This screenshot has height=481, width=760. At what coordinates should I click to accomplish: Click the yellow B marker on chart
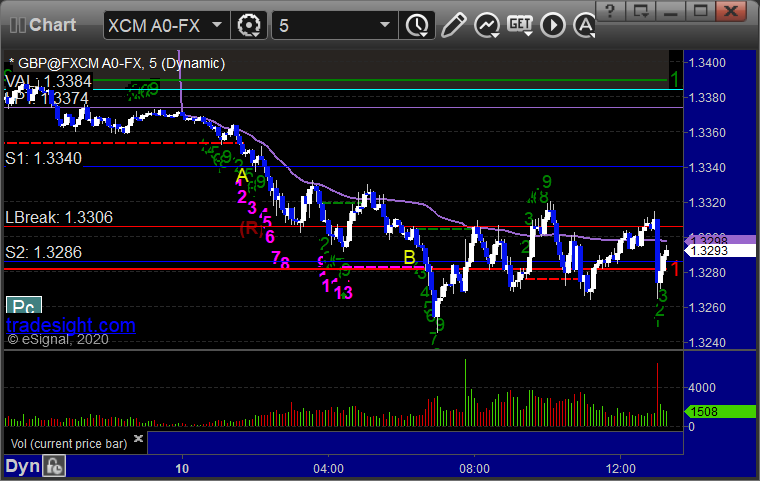[410, 257]
